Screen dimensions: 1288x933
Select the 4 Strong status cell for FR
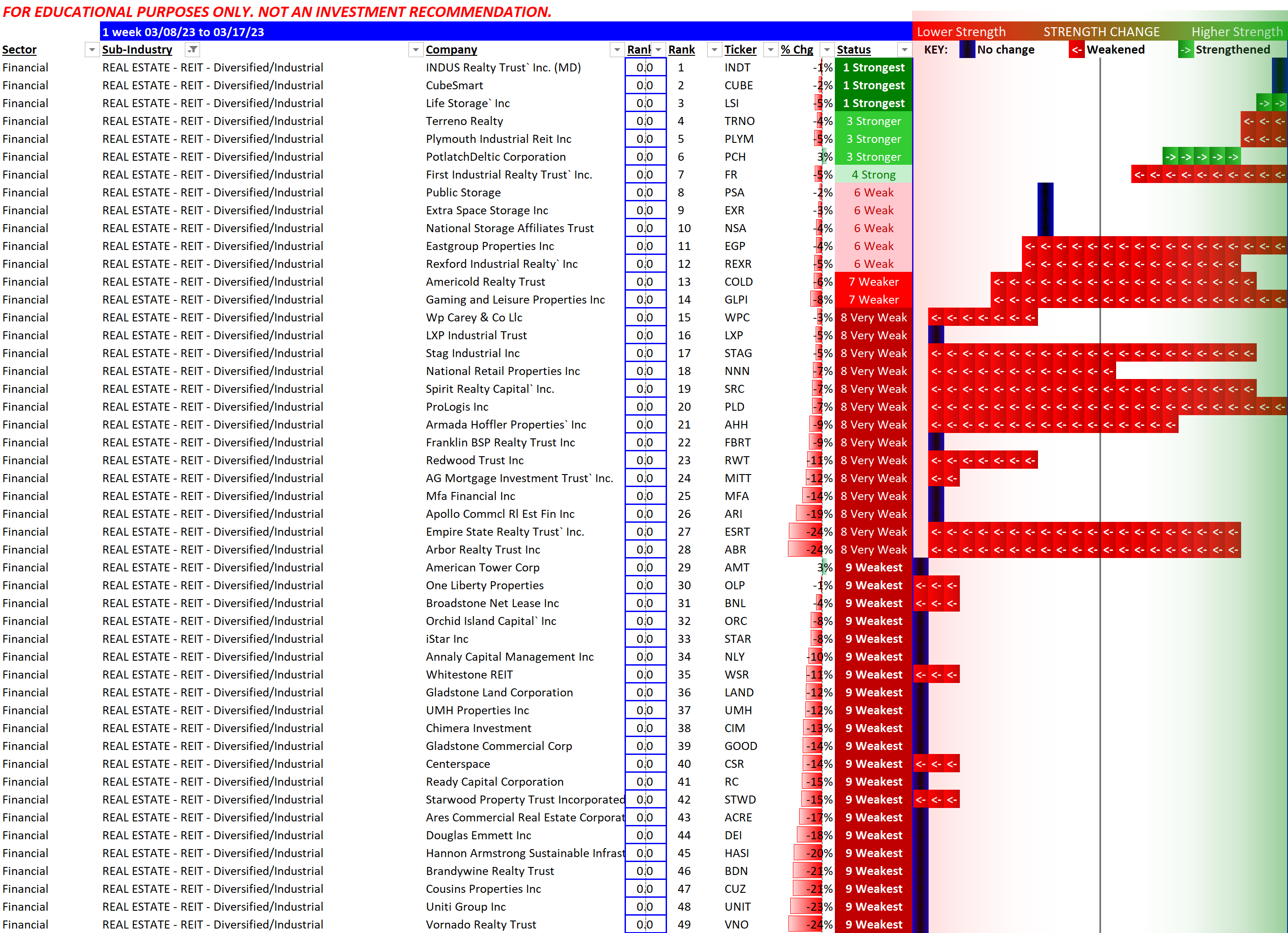873,175
